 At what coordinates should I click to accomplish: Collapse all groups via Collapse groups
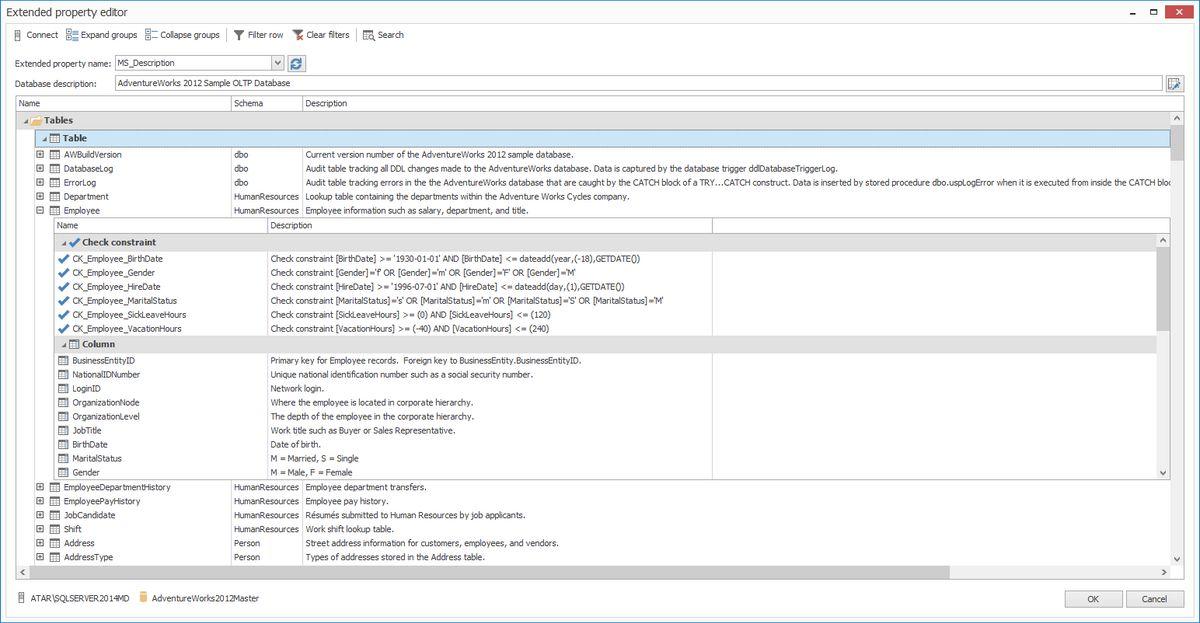click(182, 35)
